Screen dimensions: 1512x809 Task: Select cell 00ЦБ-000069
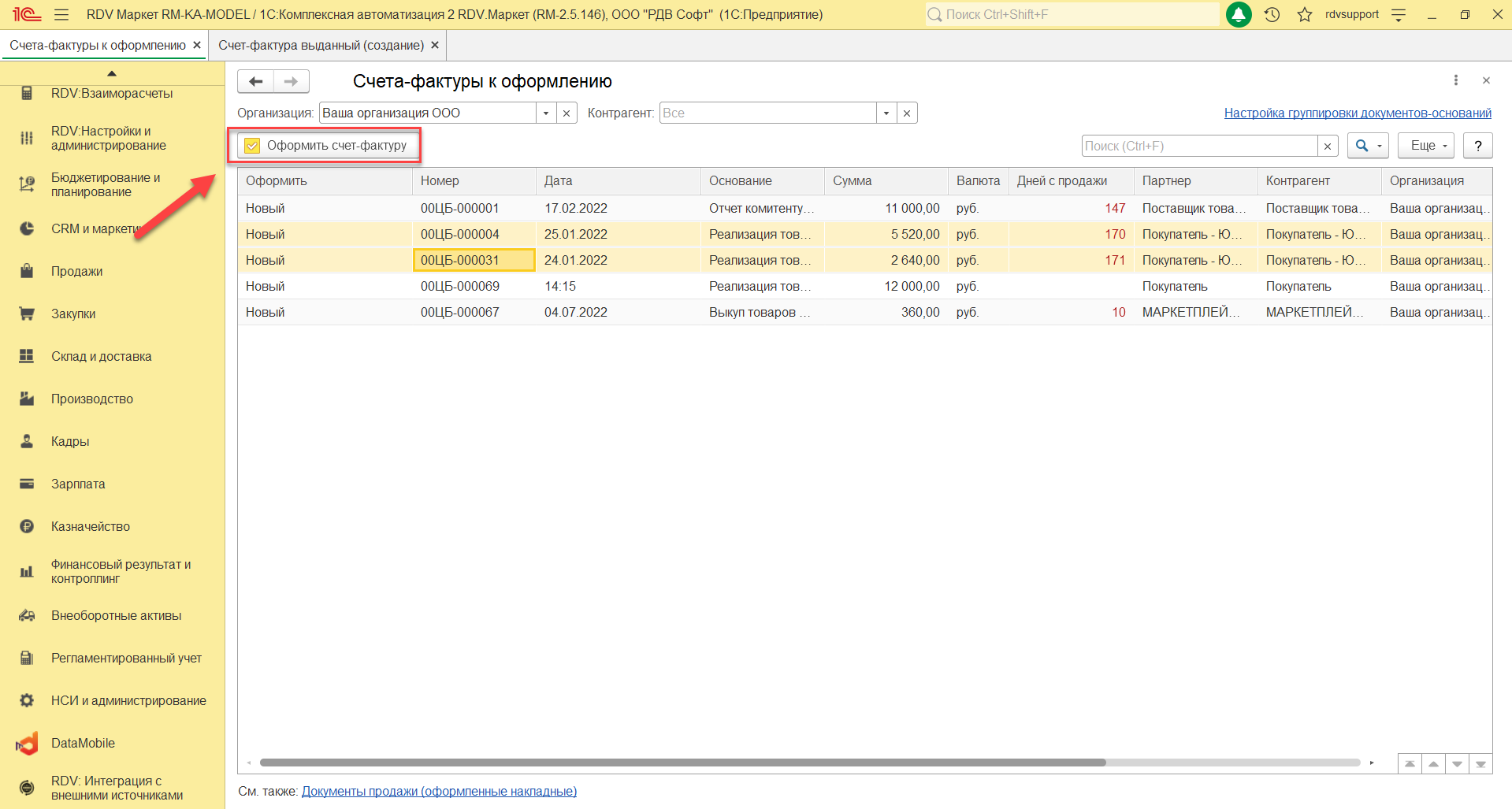tap(474, 286)
